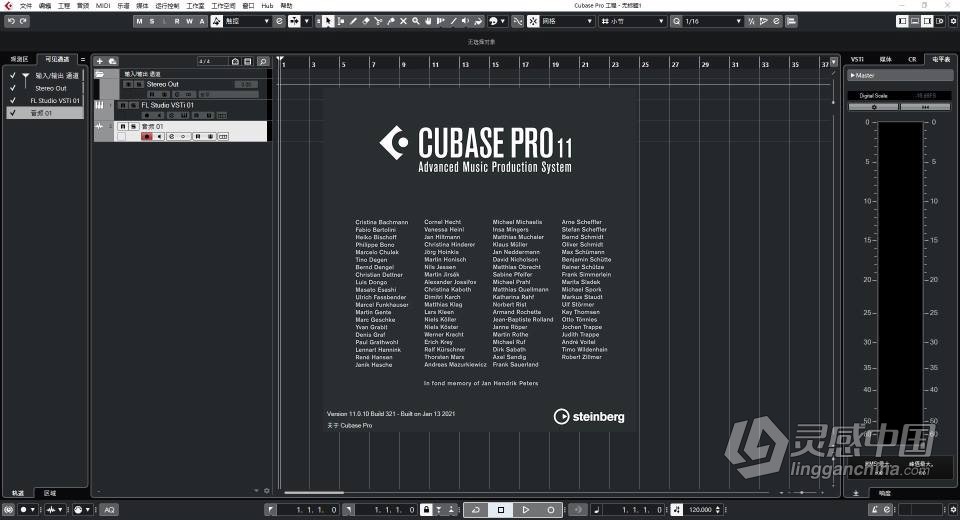This screenshot has height=520, width=960.
Task: Click the Stop button in the transport
Action: coord(501,510)
